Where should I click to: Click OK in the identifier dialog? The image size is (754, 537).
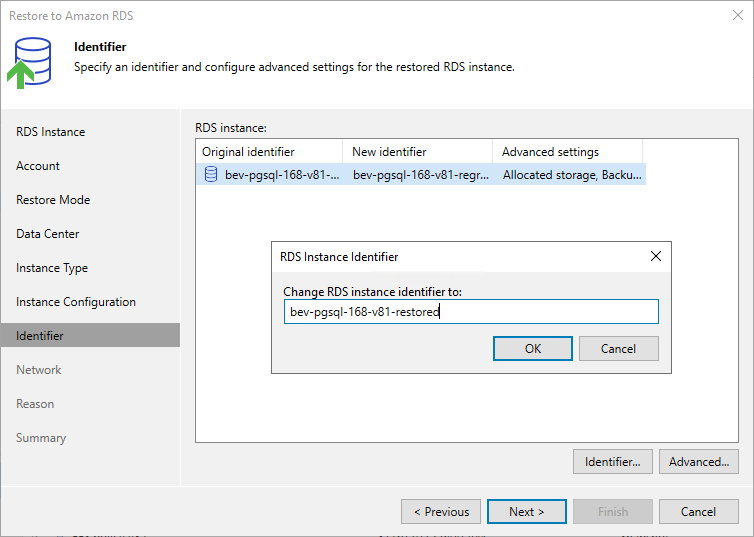pos(533,349)
